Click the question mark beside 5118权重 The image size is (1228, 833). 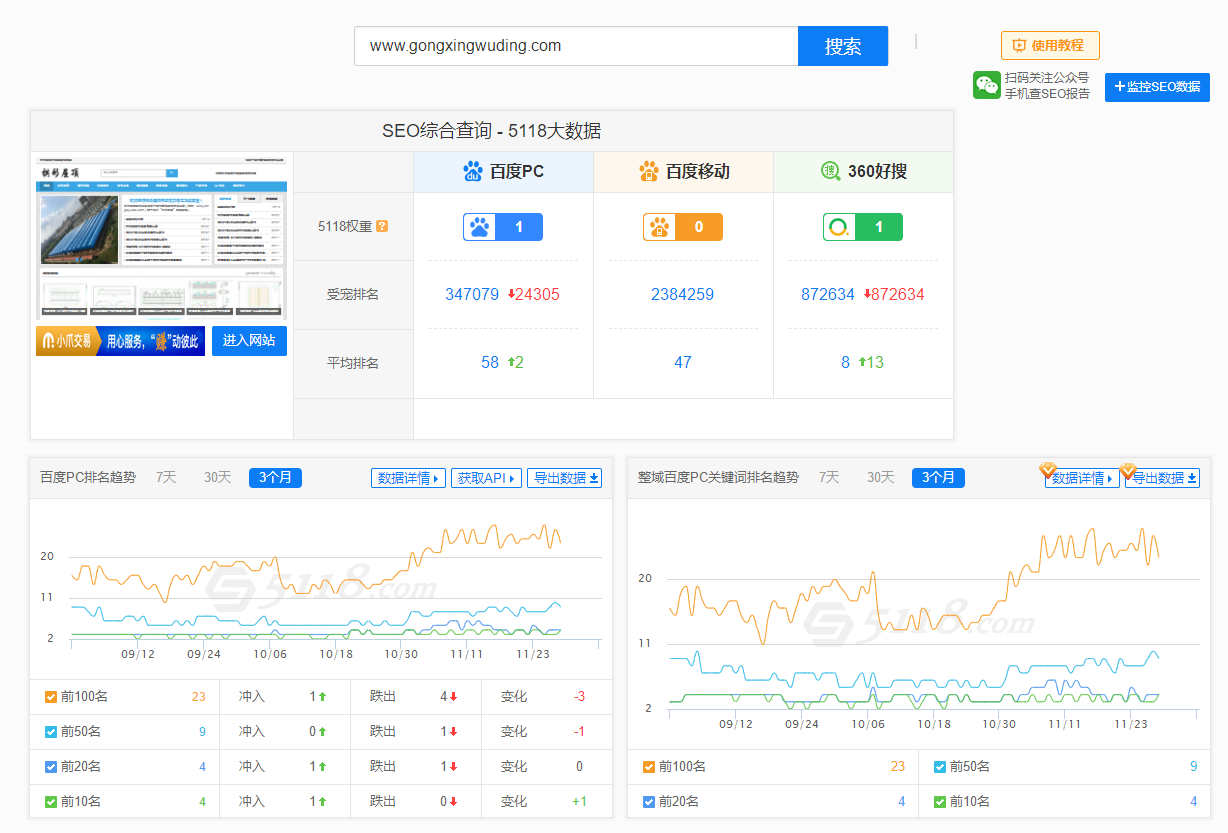click(x=381, y=226)
